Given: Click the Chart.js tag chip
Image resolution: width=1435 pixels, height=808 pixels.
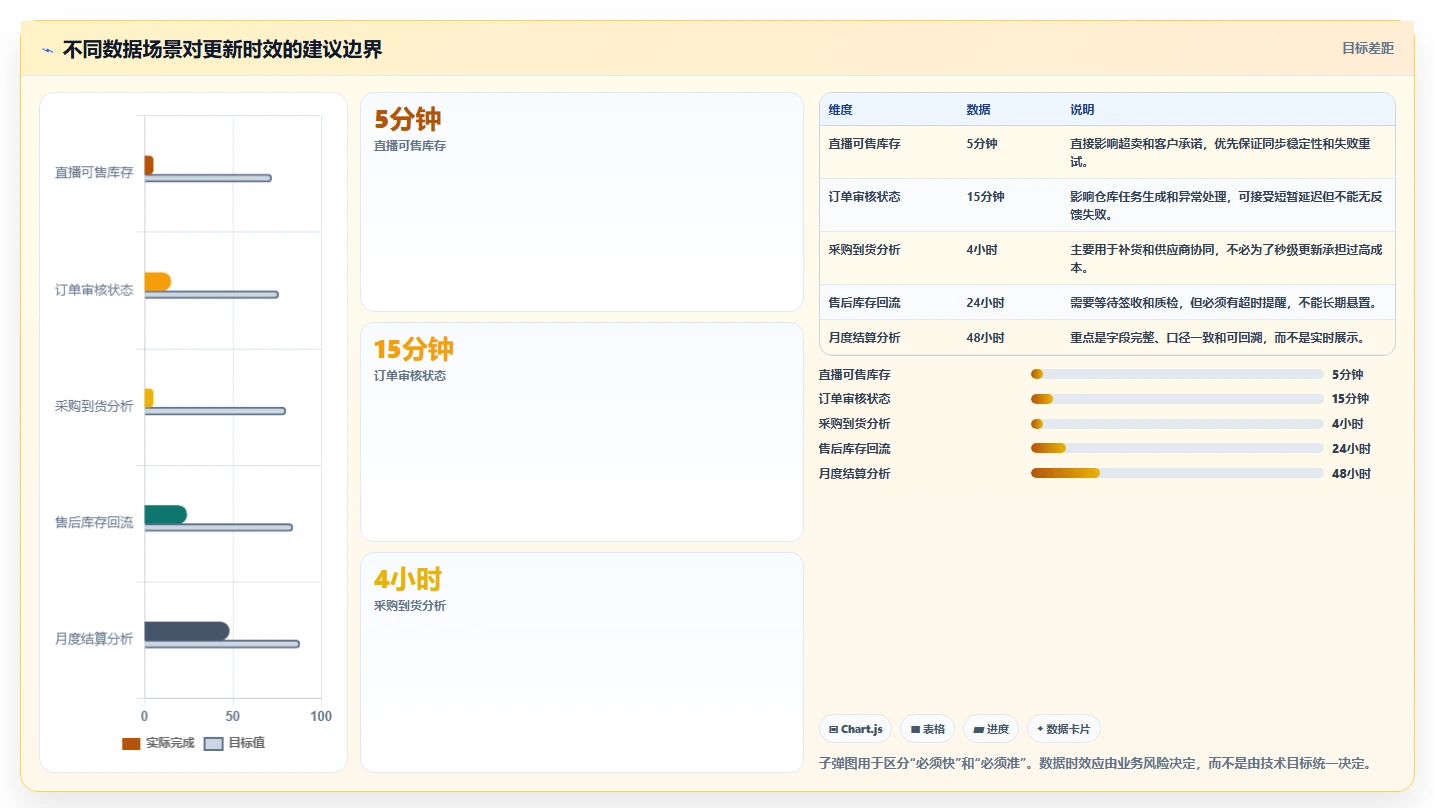Looking at the screenshot, I should click(x=855, y=729).
